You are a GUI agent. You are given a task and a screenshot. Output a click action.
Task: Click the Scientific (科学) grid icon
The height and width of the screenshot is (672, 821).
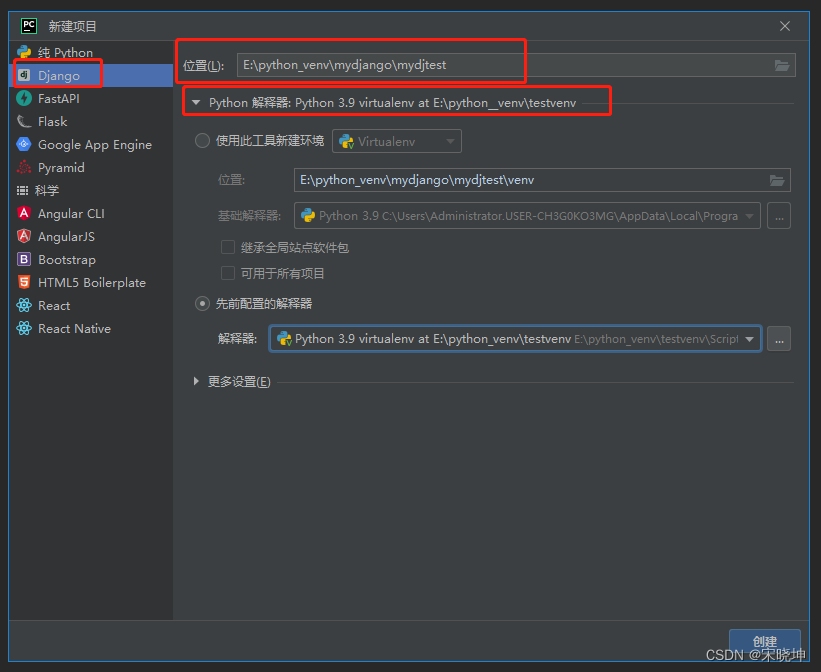click(x=23, y=190)
